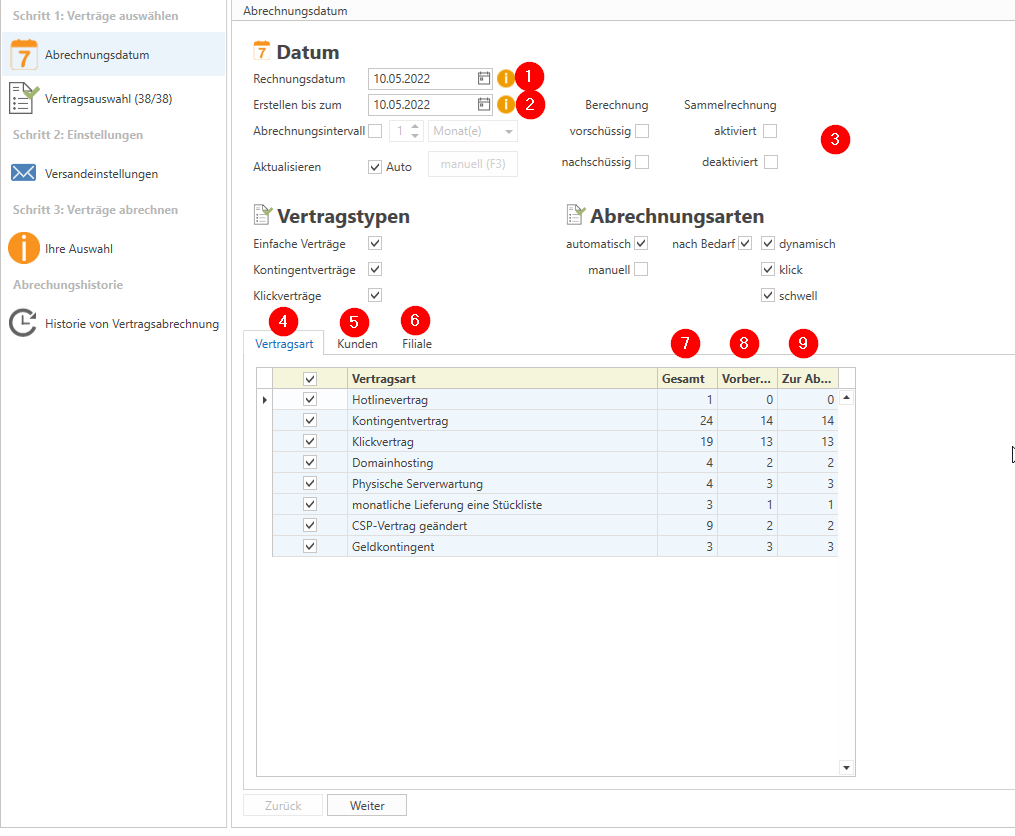This screenshot has height=836, width=1015.
Task: Click the Weiter button
Action: pyautogui.click(x=366, y=806)
